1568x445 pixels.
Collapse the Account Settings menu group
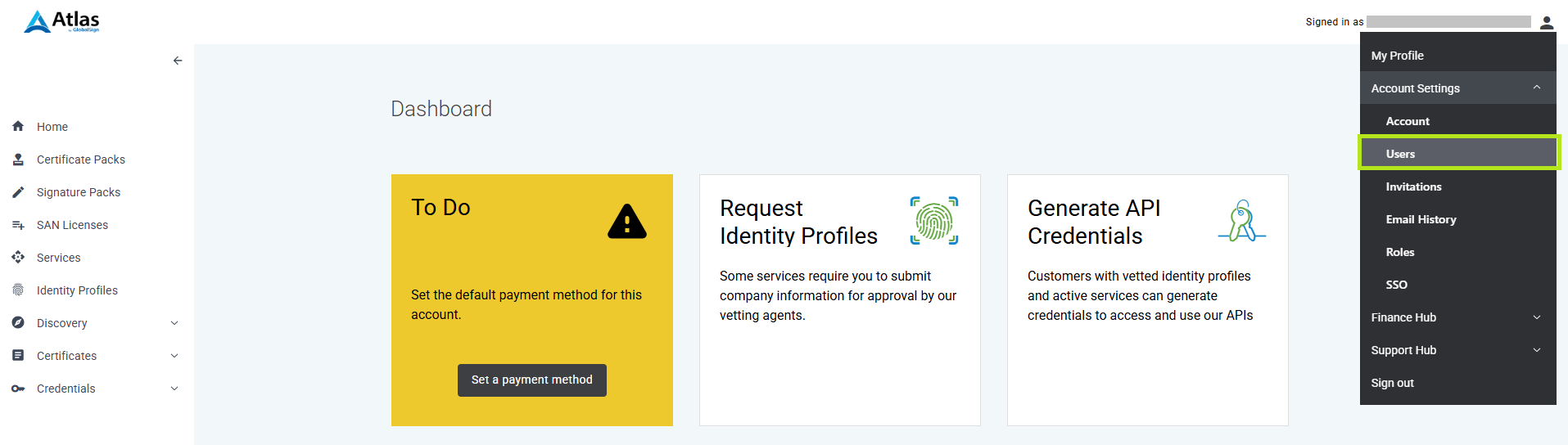point(1537,88)
